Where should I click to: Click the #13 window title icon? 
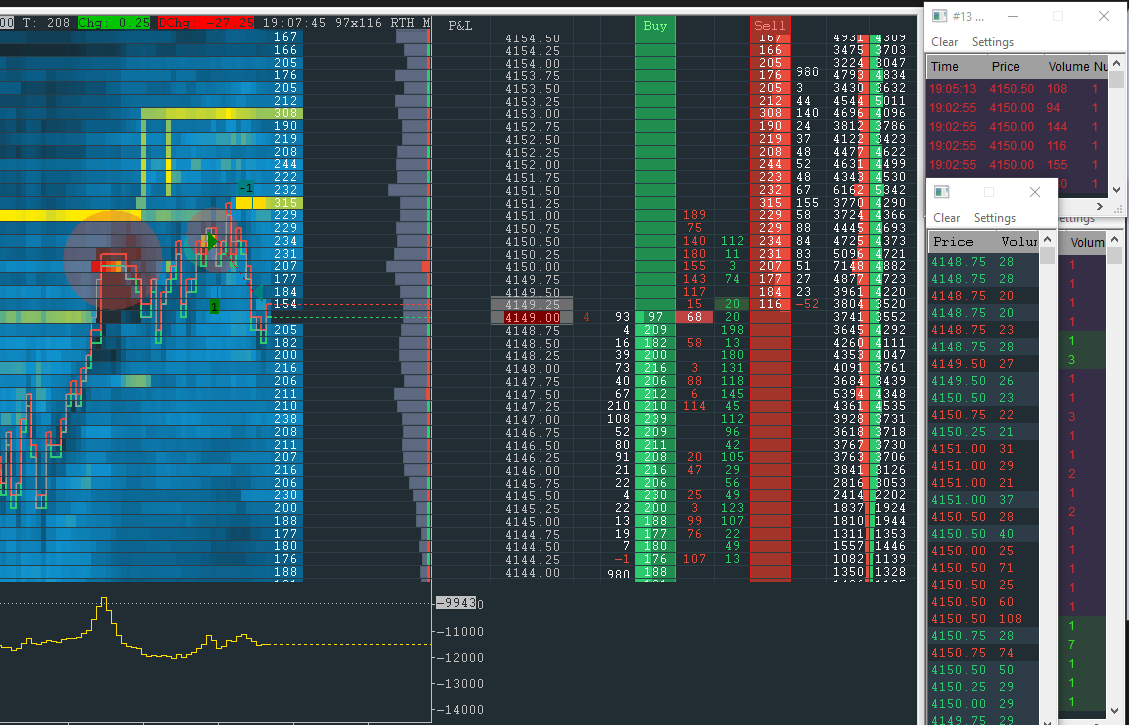[x=940, y=16]
